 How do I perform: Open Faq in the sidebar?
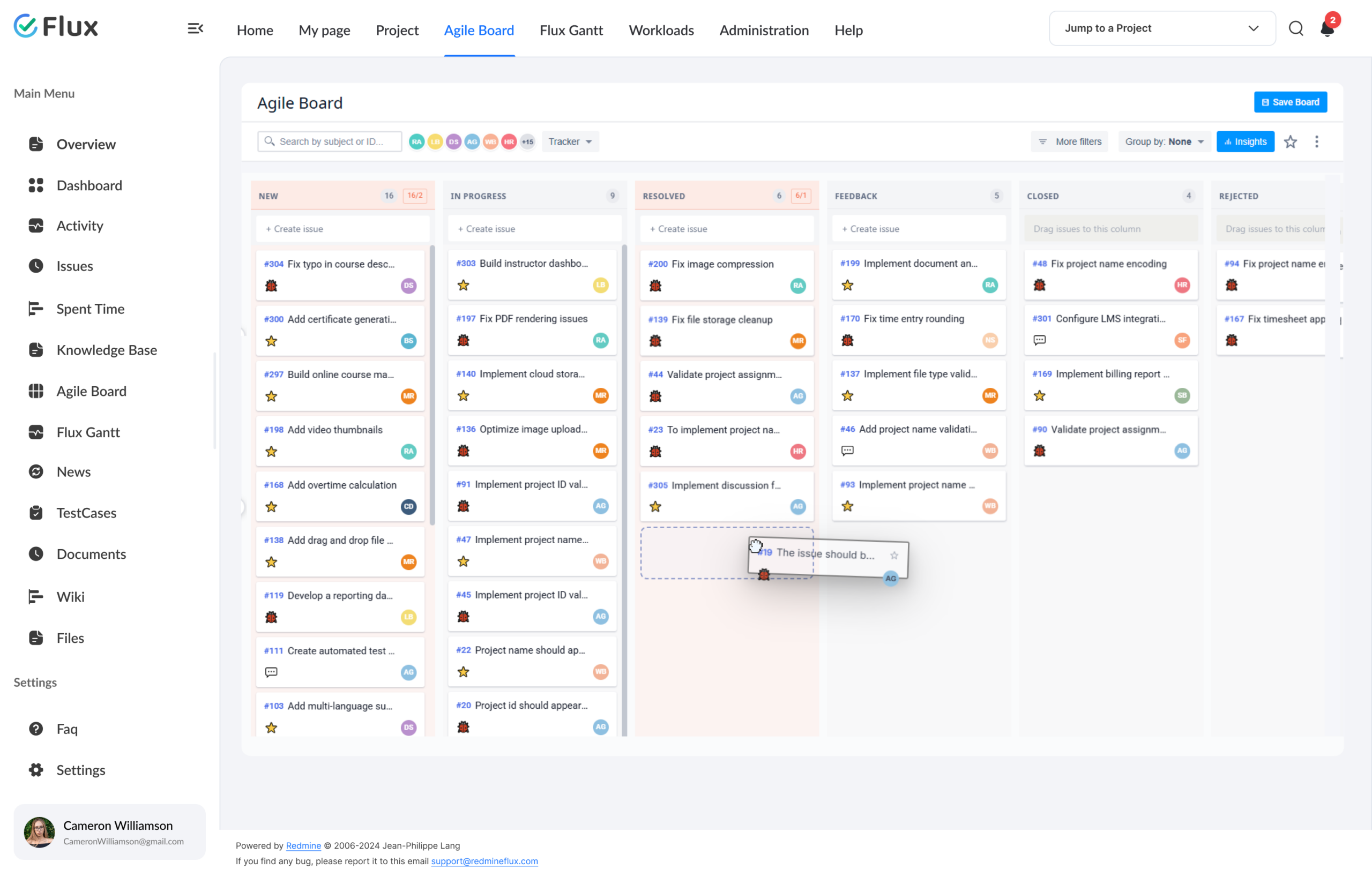66,729
